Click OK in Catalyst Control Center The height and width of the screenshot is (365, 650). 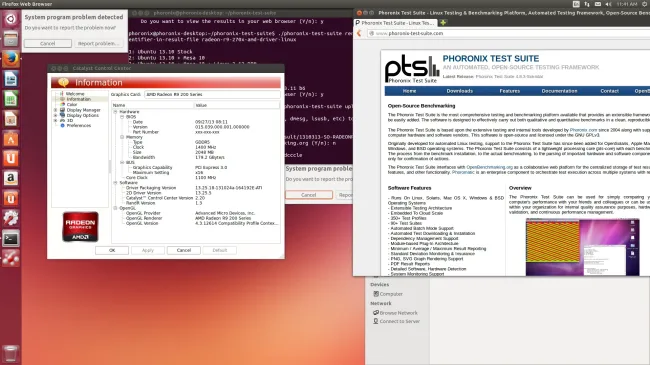(x=112, y=250)
